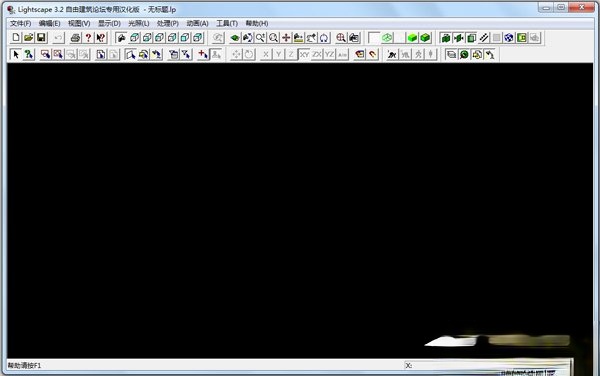Toggle the ZX plane constraint button
The height and width of the screenshot is (376, 600).
pyautogui.click(x=317, y=55)
